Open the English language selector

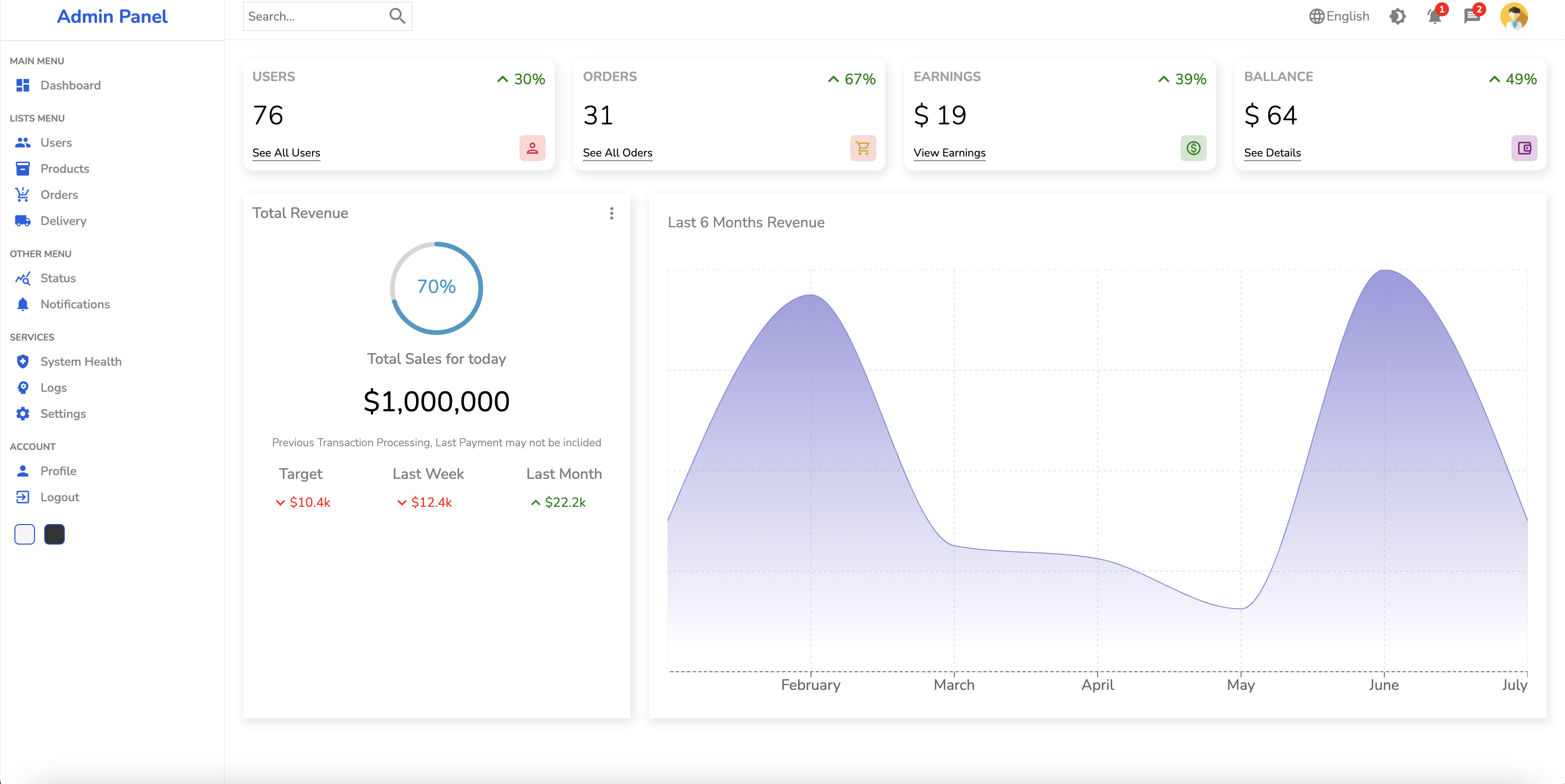(x=1347, y=16)
